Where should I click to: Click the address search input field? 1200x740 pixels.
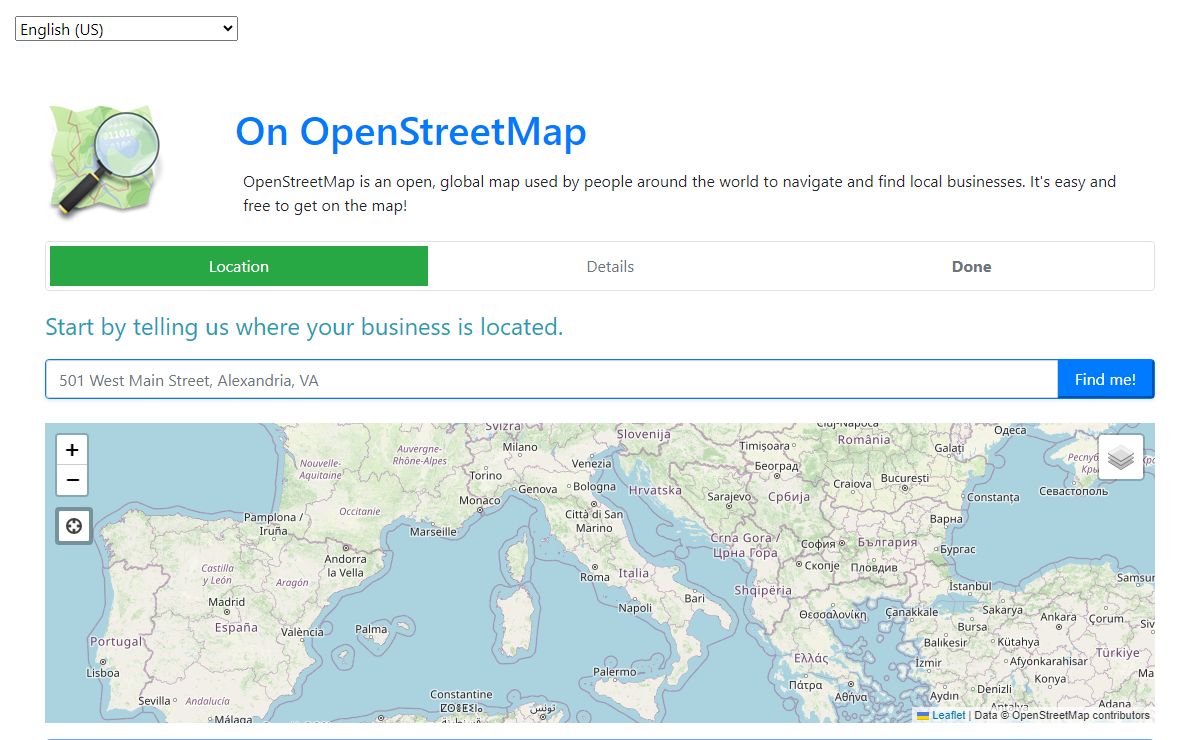tap(552, 379)
